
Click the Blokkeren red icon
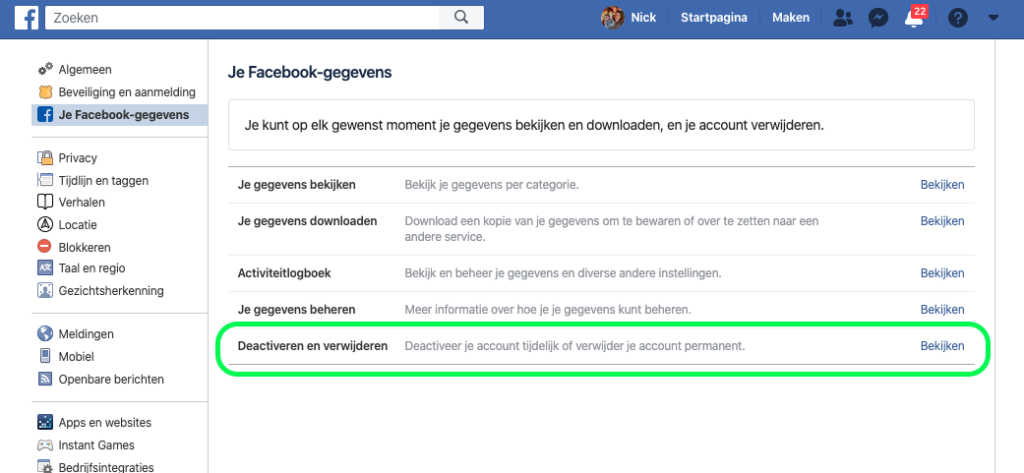[45, 247]
